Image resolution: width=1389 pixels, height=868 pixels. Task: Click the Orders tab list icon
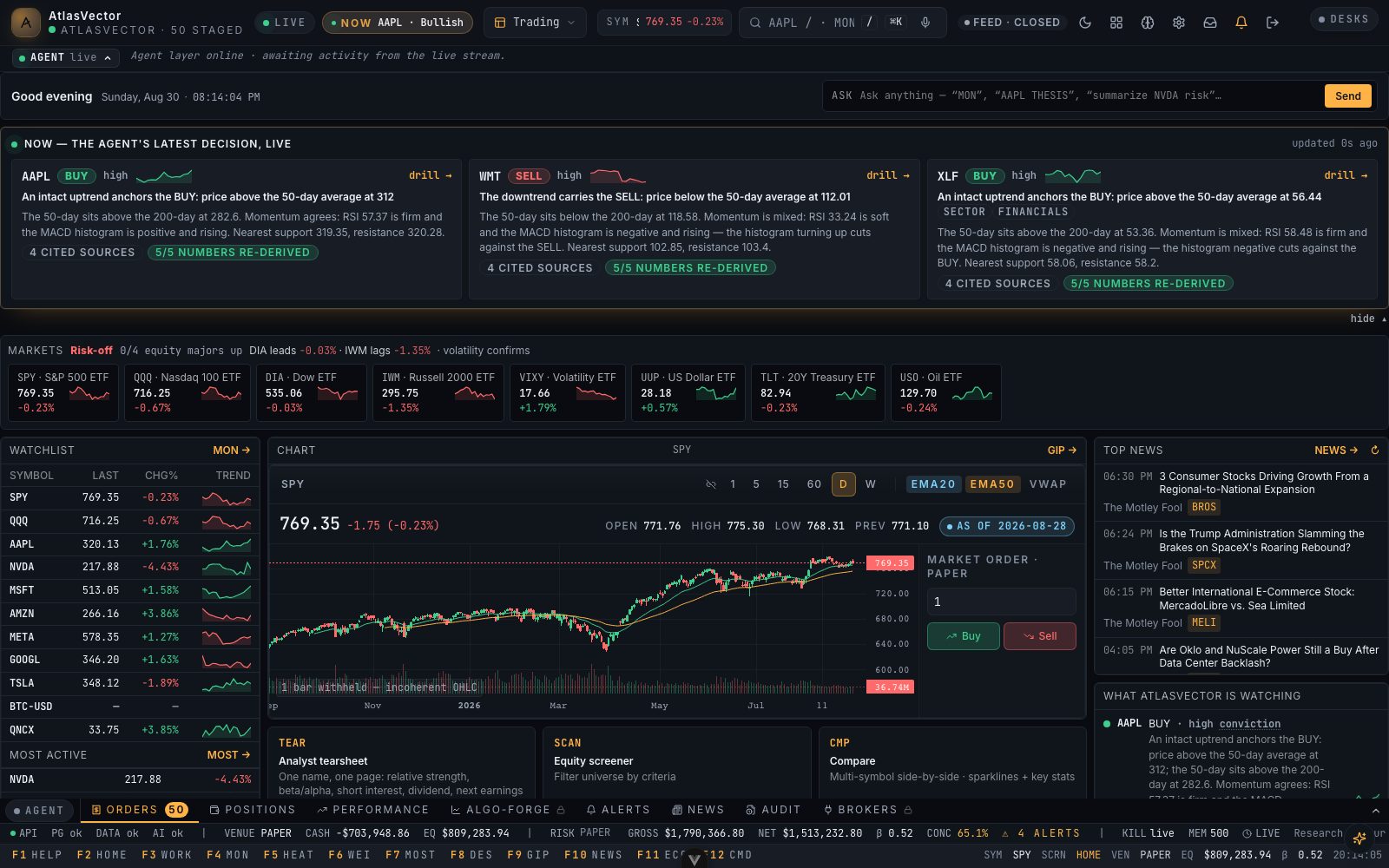click(x=97, y=810)
